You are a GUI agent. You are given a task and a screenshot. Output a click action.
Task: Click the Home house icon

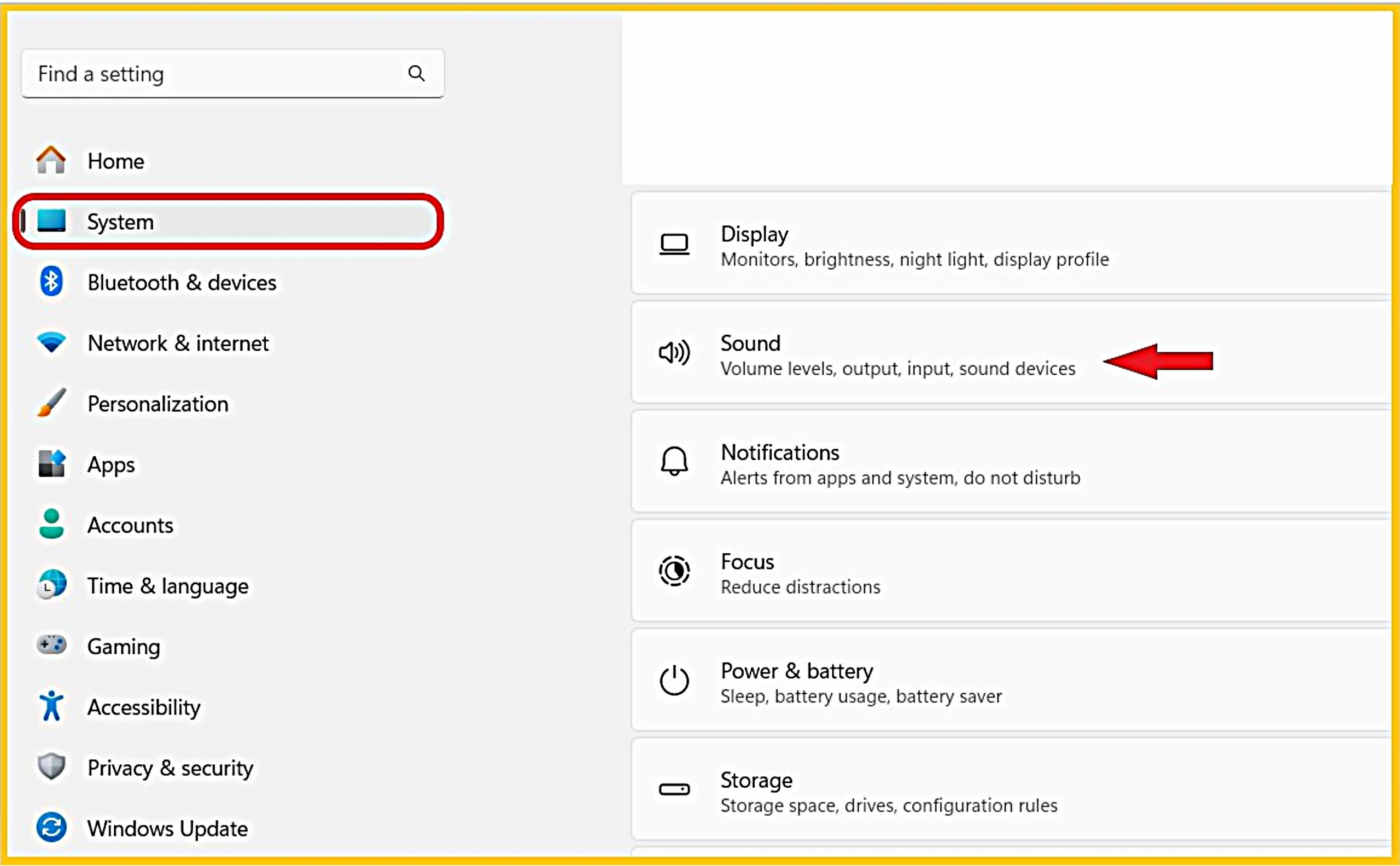click(x=51, y=160)
